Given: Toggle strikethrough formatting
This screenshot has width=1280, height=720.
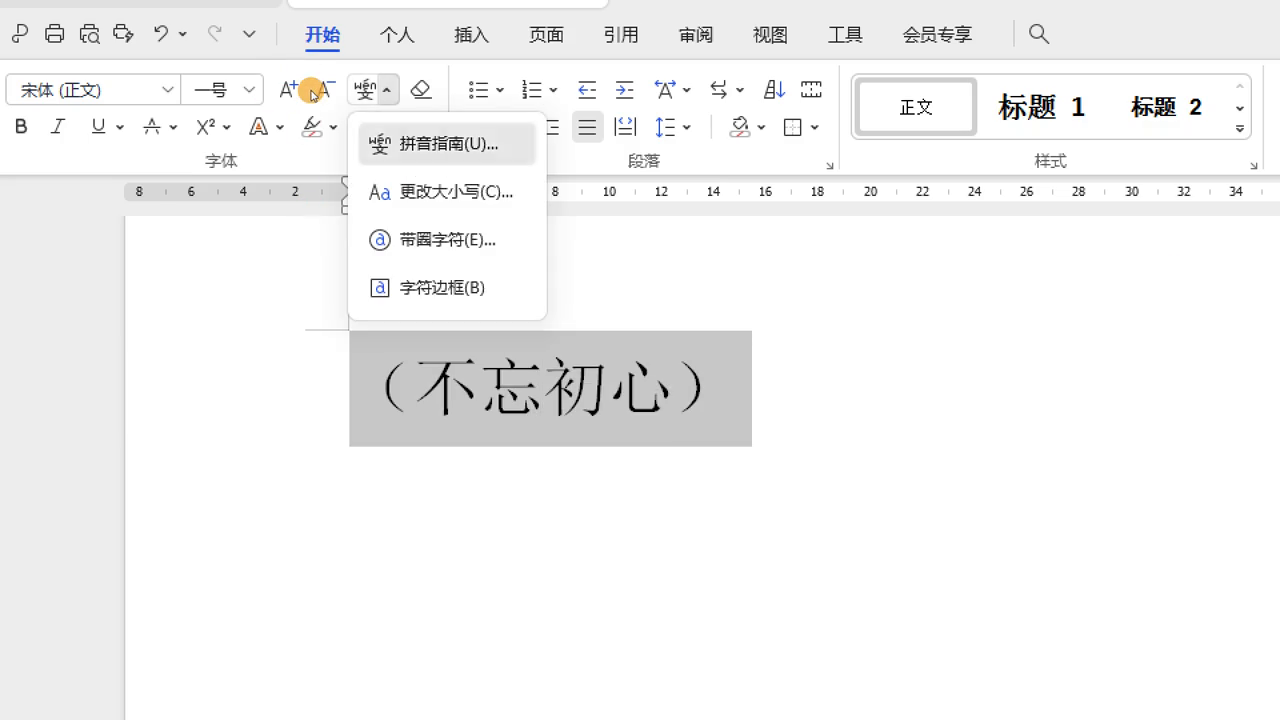Looking at the screenshot, I should coord(152,127).
